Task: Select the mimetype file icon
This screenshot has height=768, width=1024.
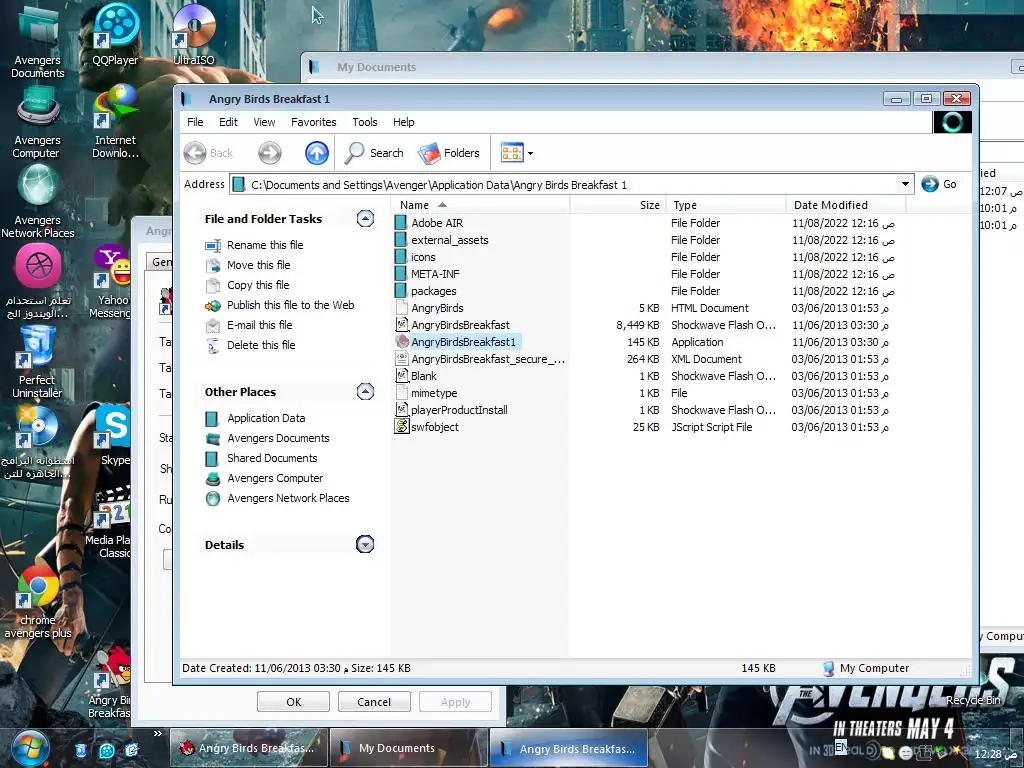Action: pyautogui.click(x=402, y=392)
